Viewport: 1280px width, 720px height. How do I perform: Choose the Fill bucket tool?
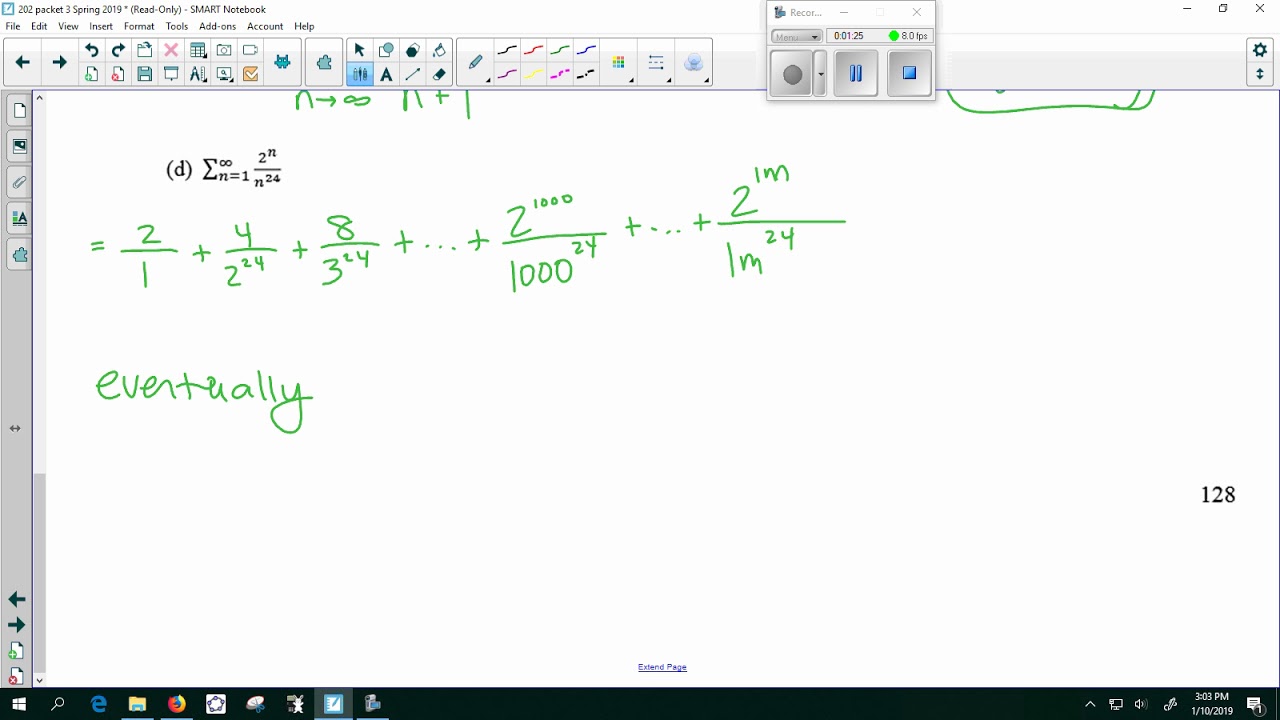pyautogui.click(x=439, y=50)
